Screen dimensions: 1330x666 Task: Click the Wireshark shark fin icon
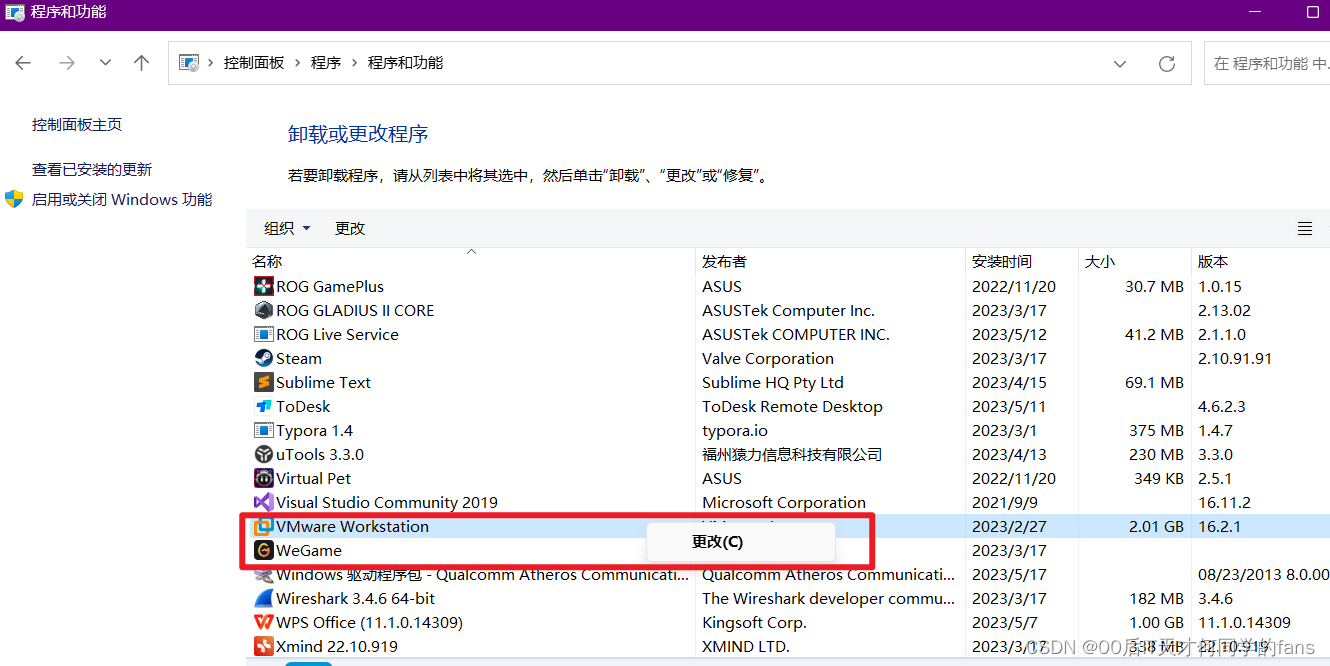pyautogui.click(x=263, y=598)
